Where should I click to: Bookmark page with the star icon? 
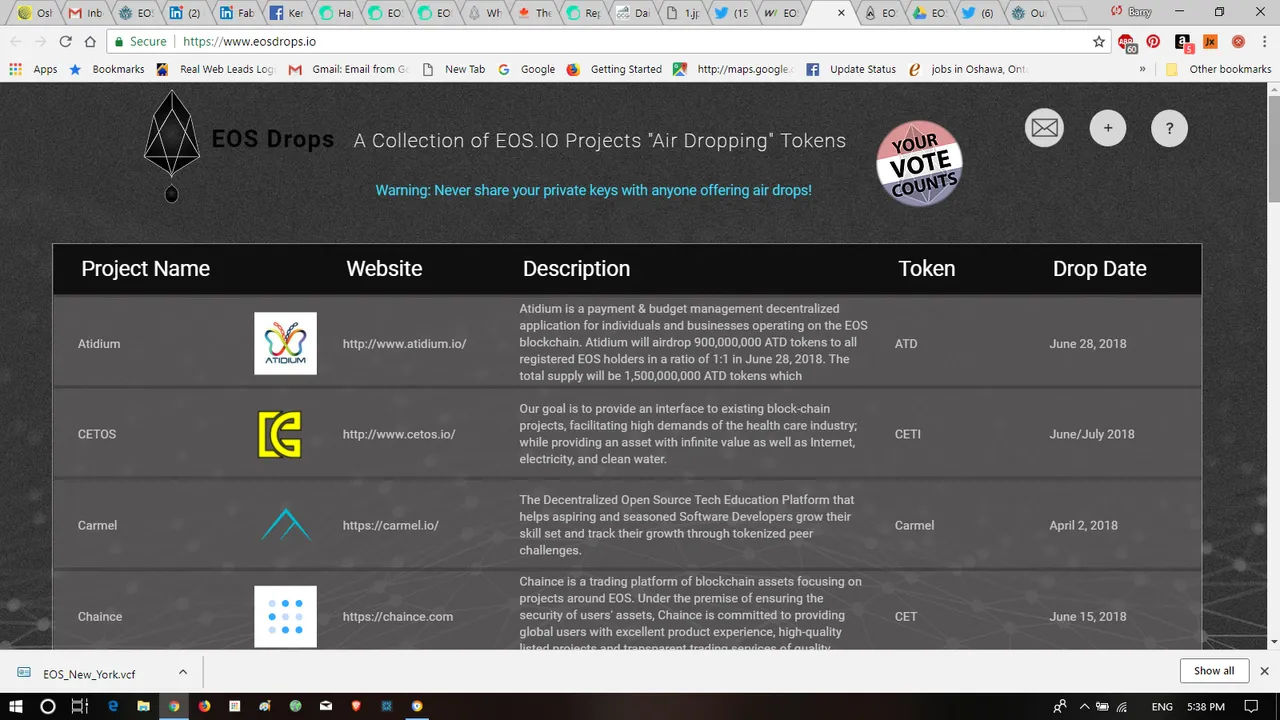click(1099, 42)
